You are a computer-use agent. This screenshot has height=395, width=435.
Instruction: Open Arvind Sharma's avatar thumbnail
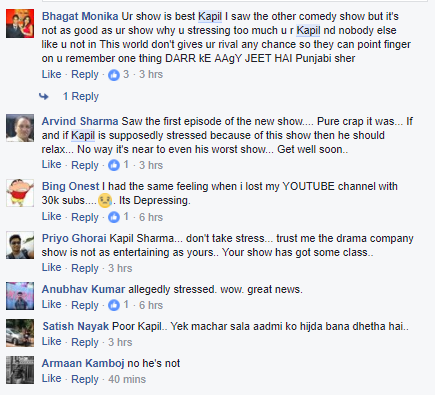pyautogui.click(x=20, y=128)
